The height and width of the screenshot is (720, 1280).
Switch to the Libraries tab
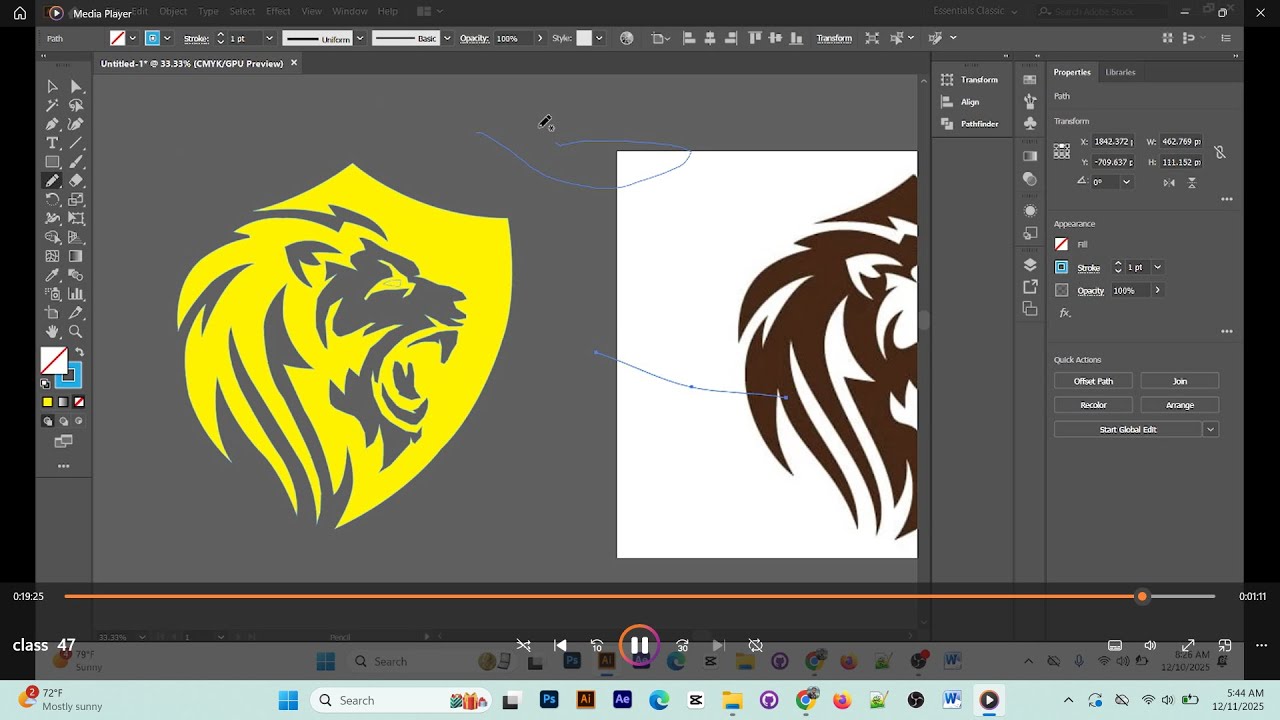pyautogui.click(x=1120, y=72)
